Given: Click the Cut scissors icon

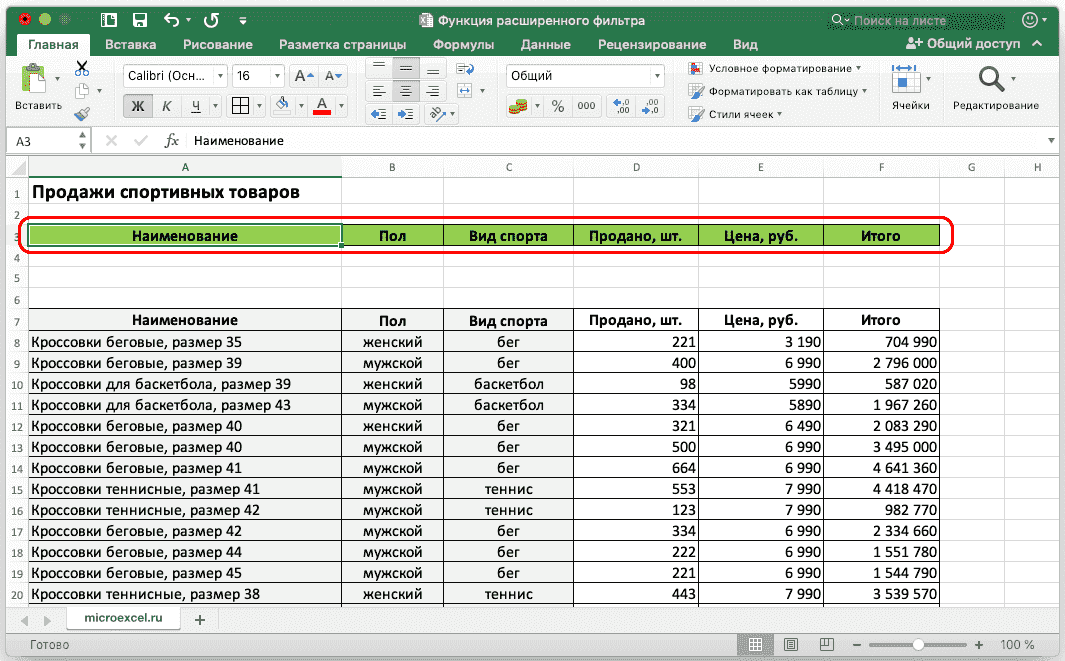Looking at the screenshot, I should point(82,68).
